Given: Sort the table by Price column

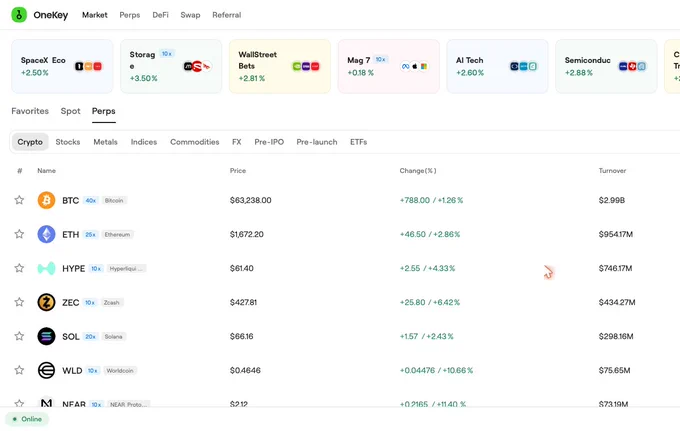Looking at the screenshot, I should (x=238, y=171).
